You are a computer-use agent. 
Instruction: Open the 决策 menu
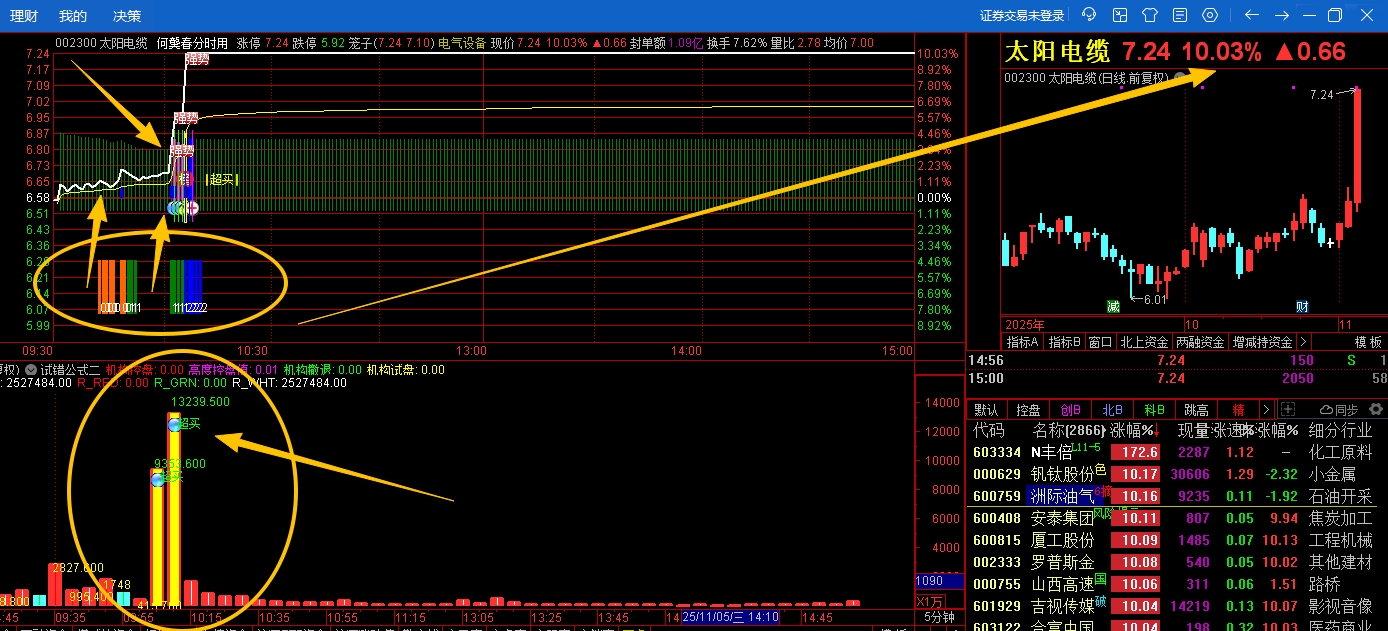(x=127, y=16)
